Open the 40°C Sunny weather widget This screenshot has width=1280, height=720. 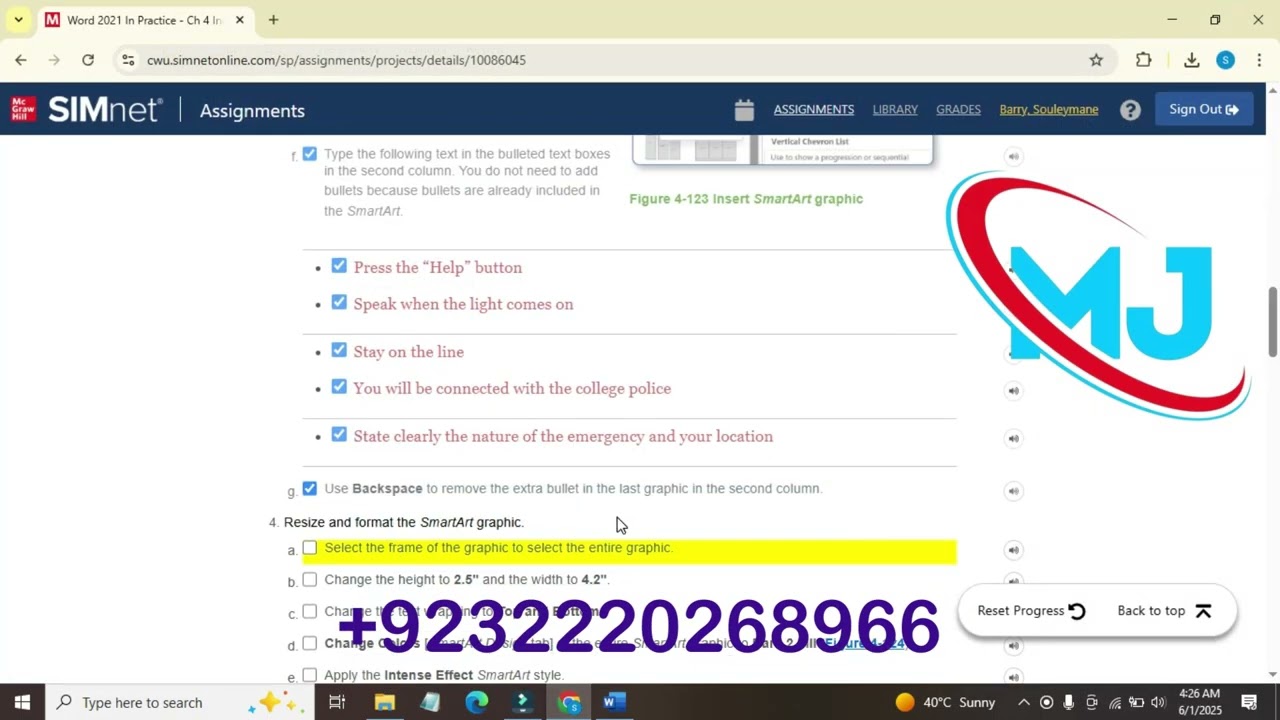[x=945, y=702]
